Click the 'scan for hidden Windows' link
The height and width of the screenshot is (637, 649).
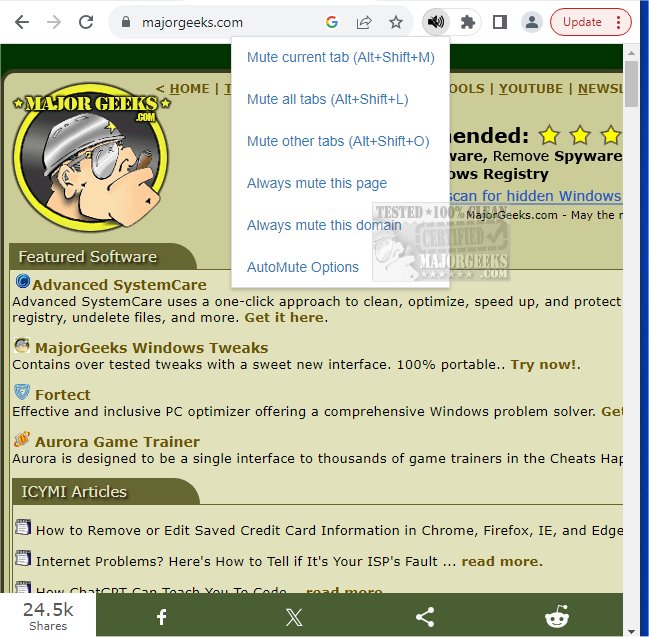click(535, 196)
